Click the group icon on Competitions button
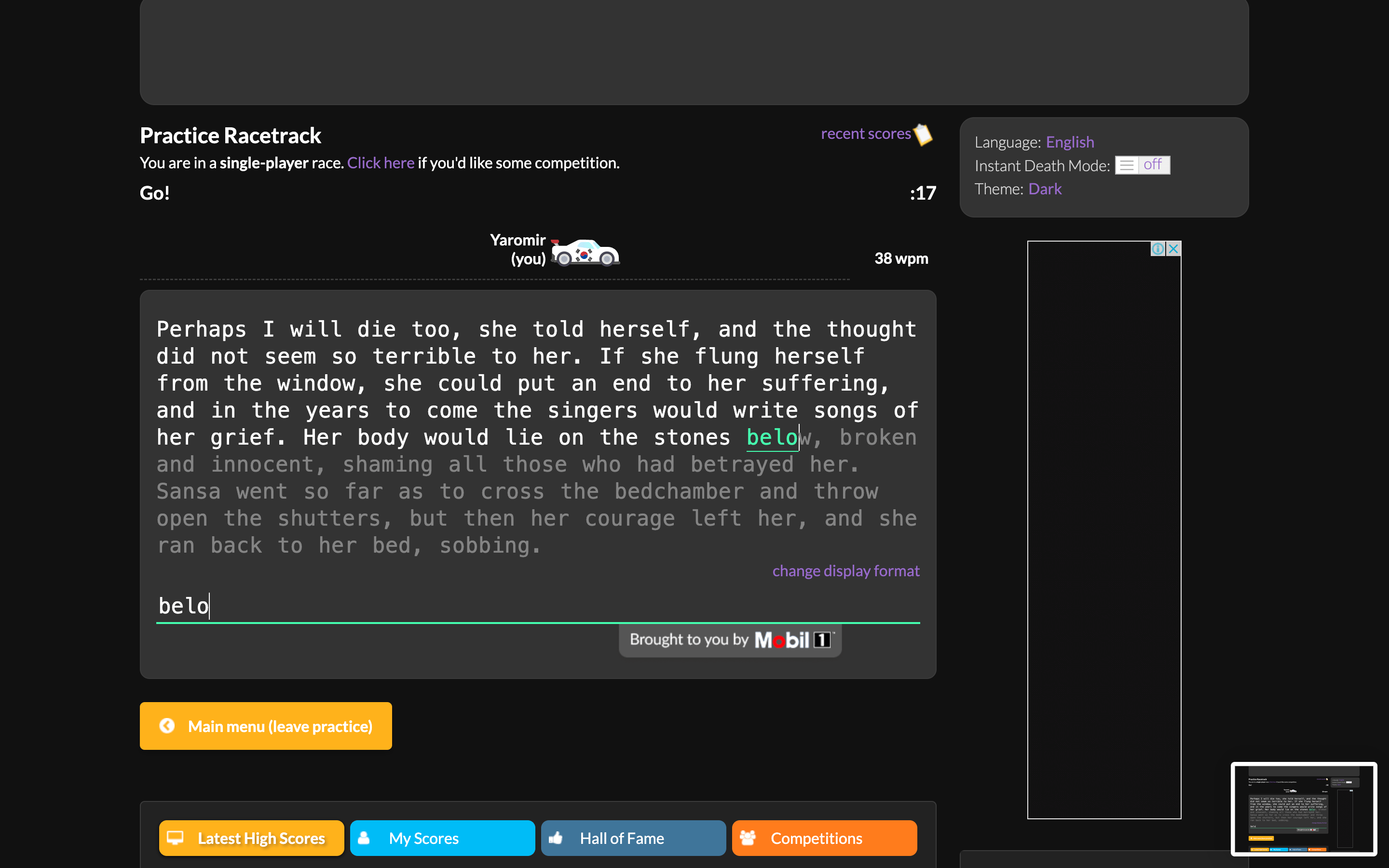The width and height of the screenshot is (1389, 868). [x=747, y=838]
